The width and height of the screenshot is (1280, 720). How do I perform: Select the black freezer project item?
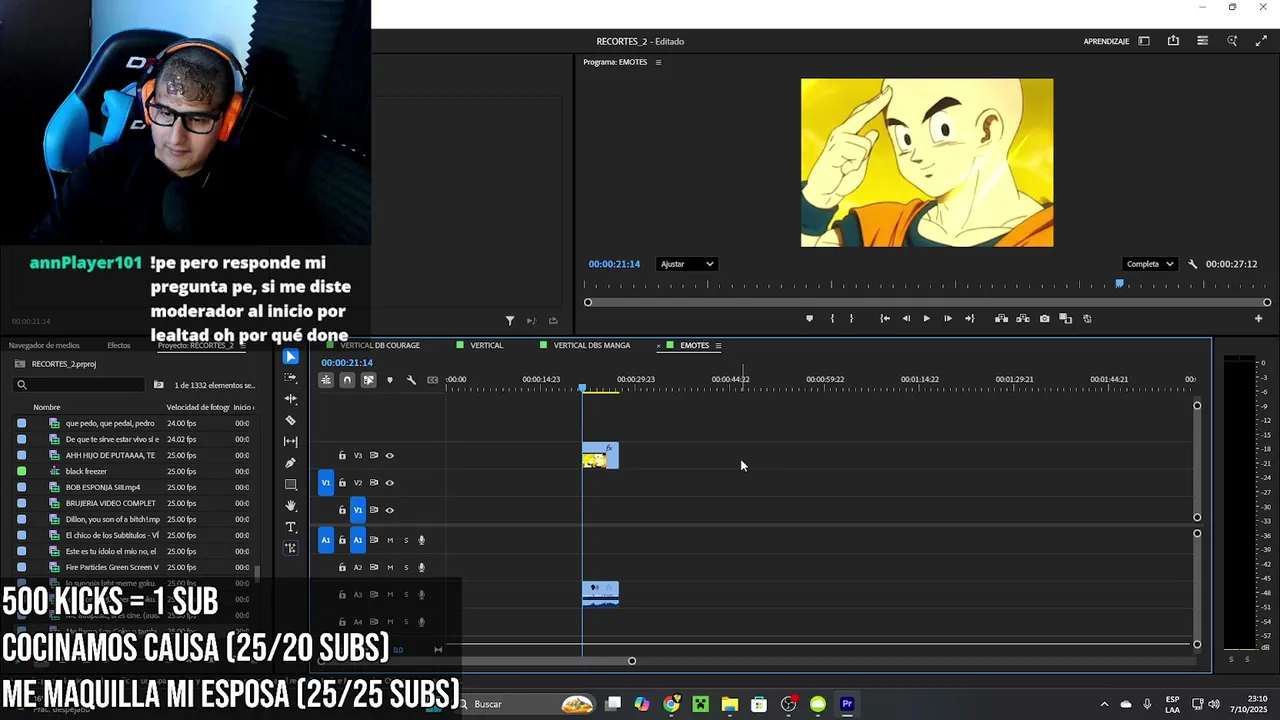[86, 471]
